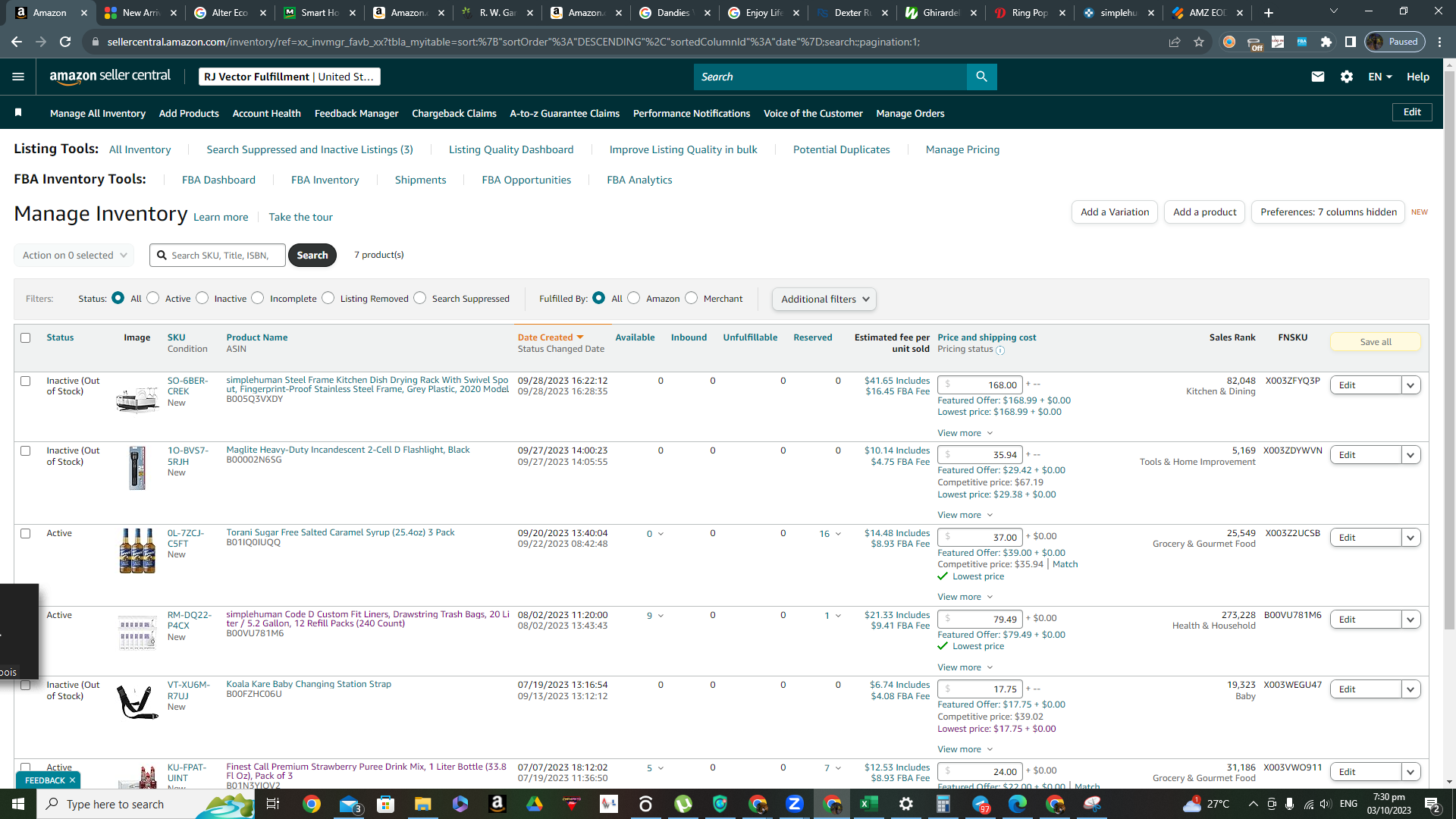Check the simplehuman Dish Drying Rack row

tap(26, 381)
